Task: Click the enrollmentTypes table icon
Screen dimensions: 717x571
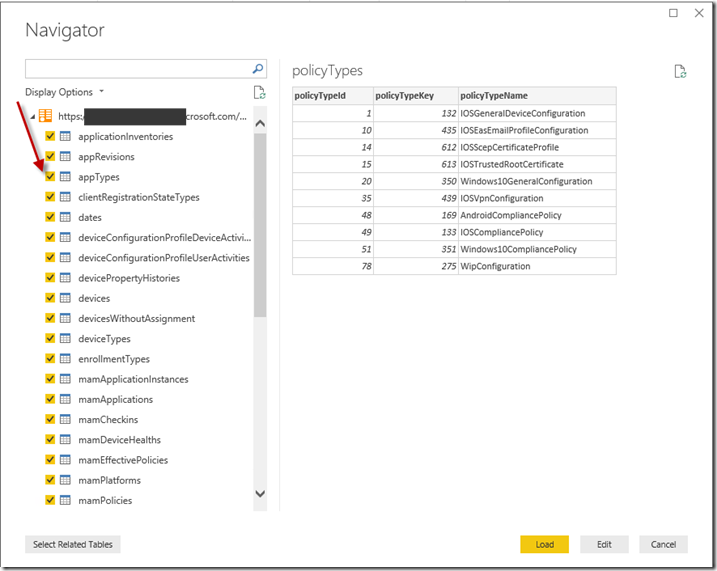Action: pyautogui.click(x=65, y=359)
